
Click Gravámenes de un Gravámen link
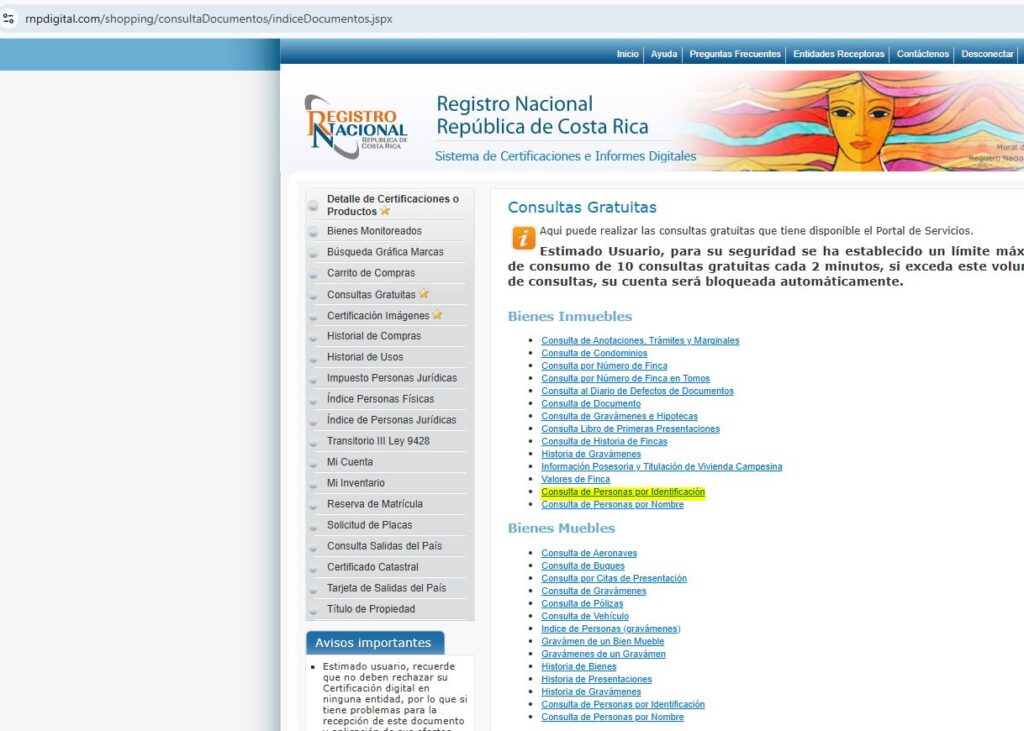click(x=603, y=654)
